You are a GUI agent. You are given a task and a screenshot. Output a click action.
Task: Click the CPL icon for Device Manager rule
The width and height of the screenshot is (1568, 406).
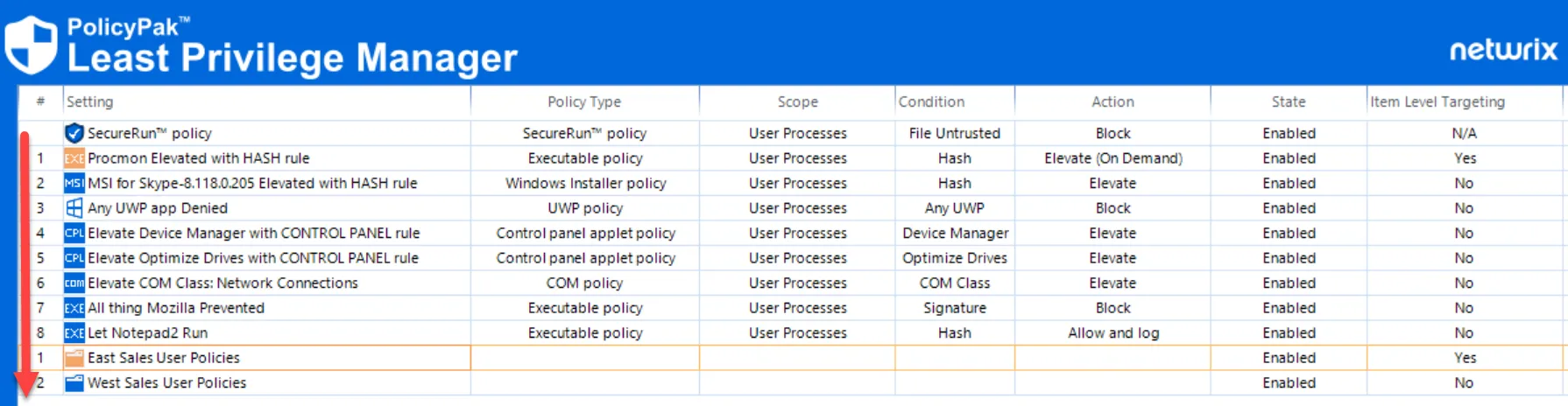pos(74,234)
